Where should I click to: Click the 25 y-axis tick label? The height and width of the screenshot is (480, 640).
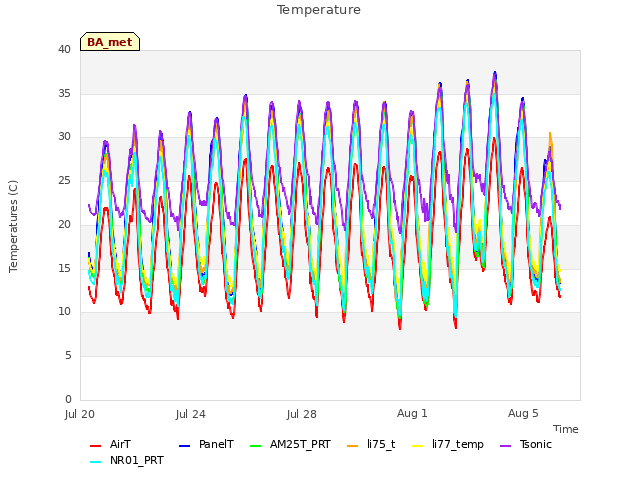coord(64,180)
